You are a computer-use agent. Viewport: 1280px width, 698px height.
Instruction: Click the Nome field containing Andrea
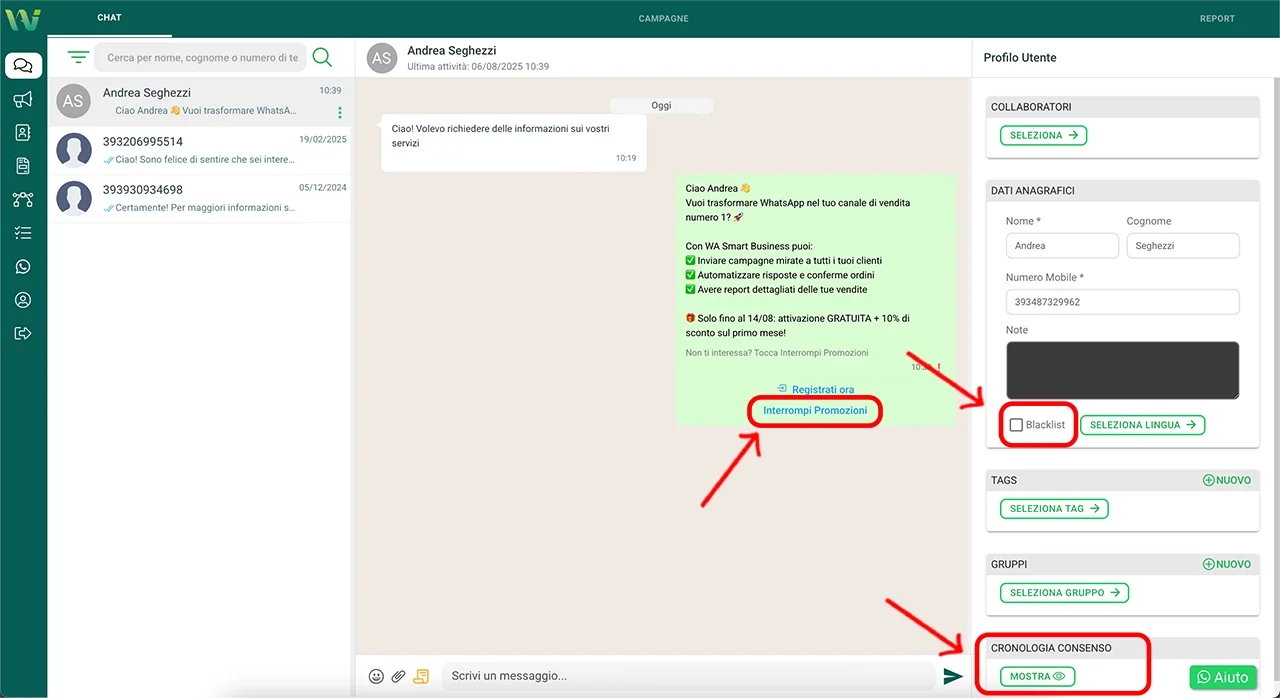(x=1062, y=246)
